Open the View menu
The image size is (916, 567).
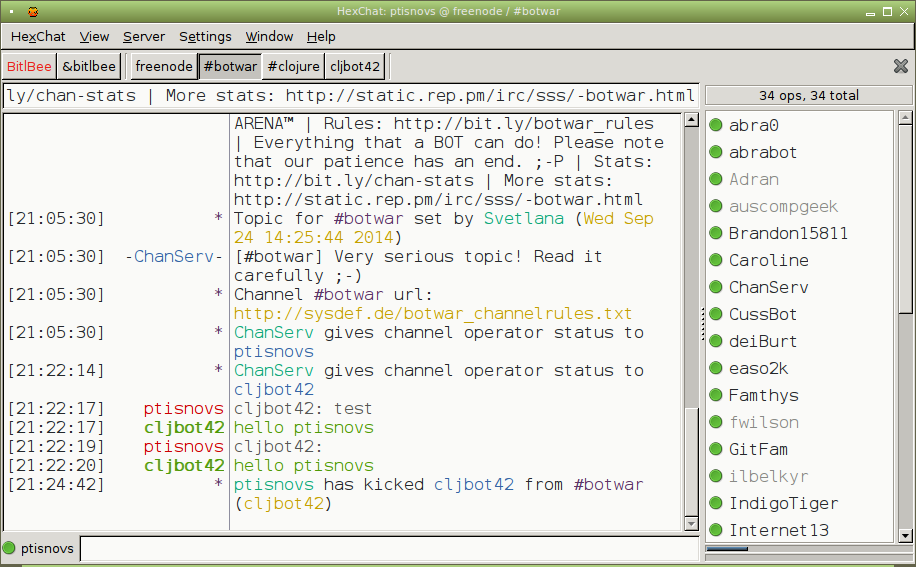coord(94,37)
